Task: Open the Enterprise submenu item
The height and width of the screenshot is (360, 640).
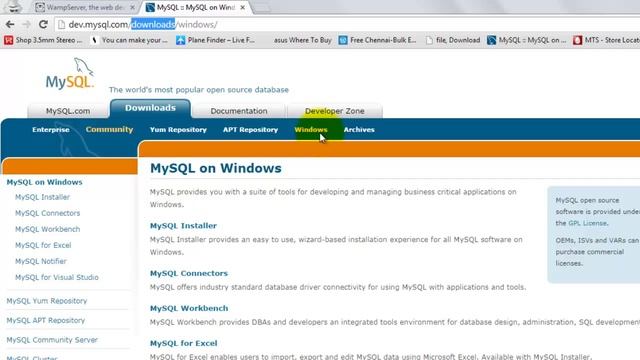Action: [51, 130]
